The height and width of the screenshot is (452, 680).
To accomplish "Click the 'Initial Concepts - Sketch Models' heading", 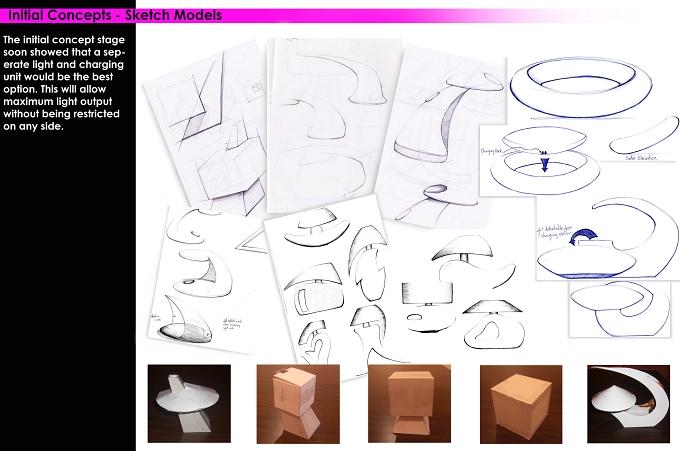I will (115, 15).
